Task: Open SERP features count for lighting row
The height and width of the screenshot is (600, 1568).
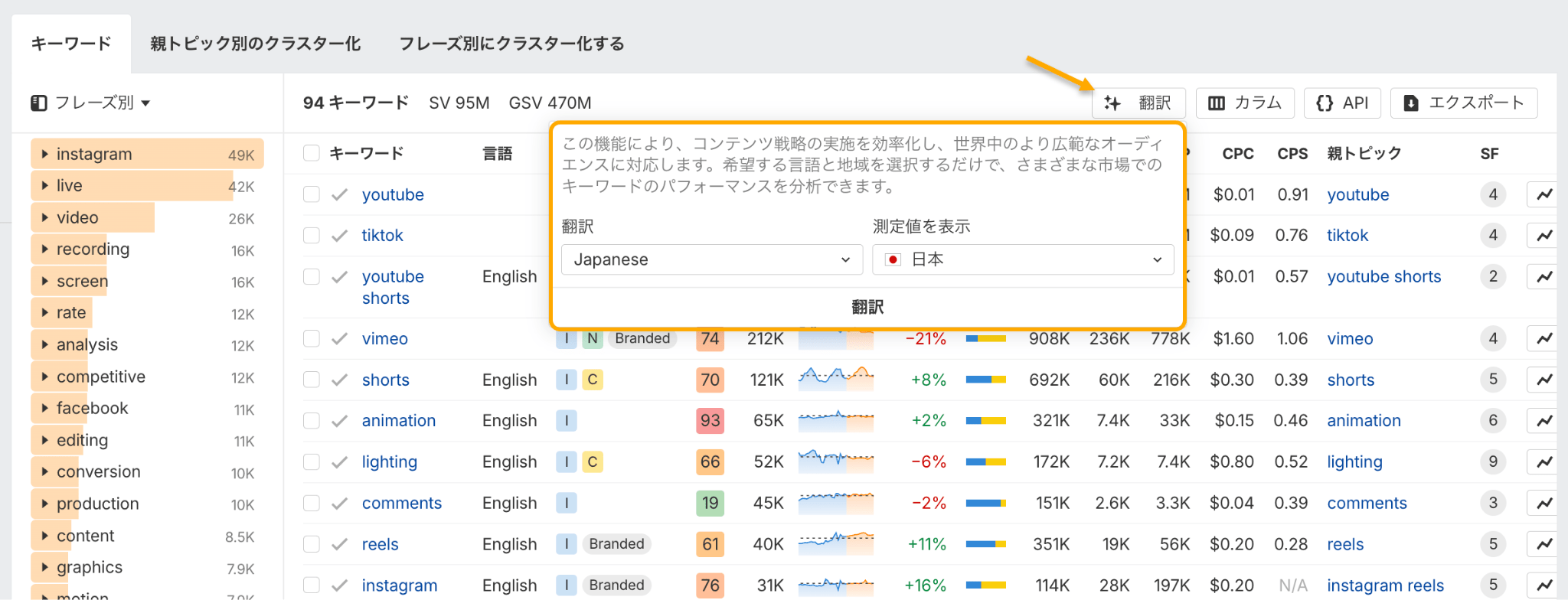Action: coord(1492,461)
